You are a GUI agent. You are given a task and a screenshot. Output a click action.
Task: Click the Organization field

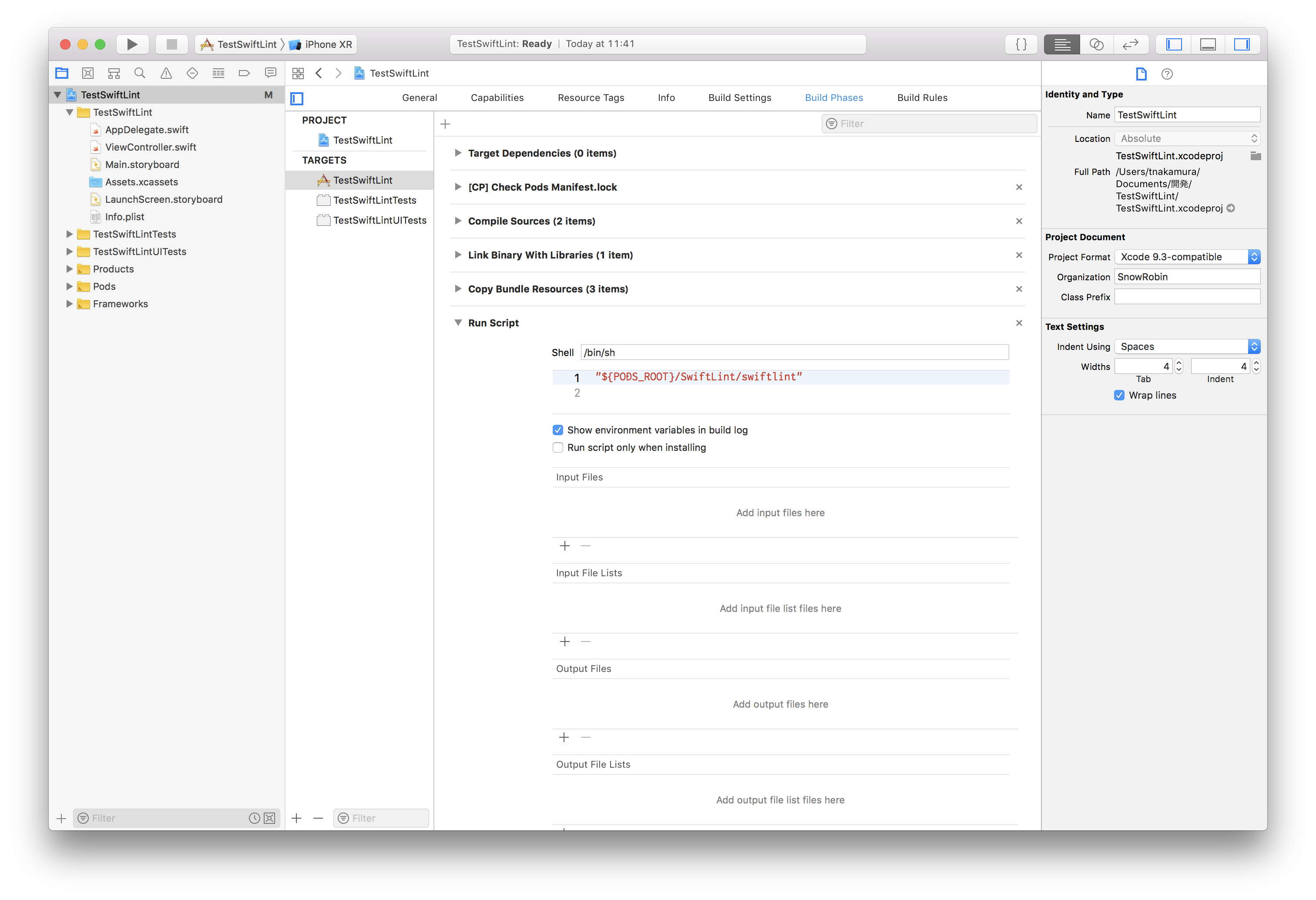pos(1187,277)
